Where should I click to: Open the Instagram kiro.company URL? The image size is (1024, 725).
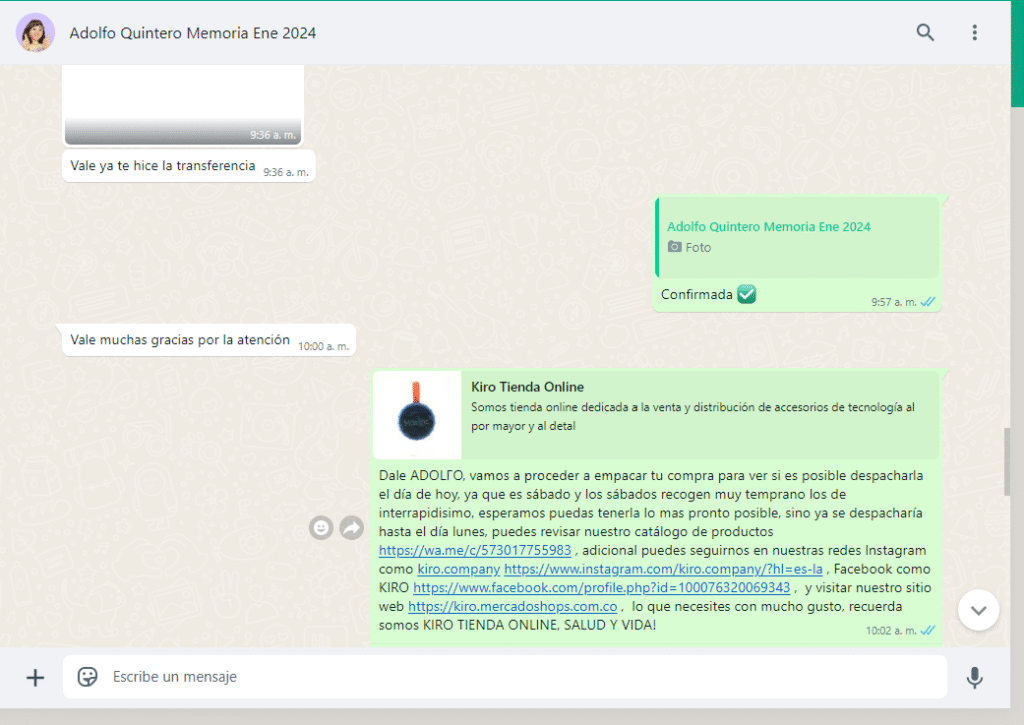pos(663,569)
